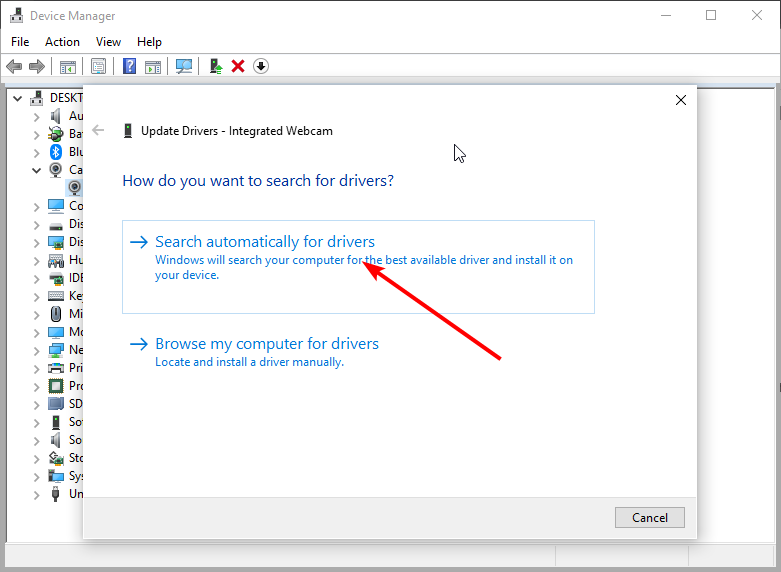Click the Device Manager title bar icon
Screen dimensions: 781x572
[x=16, y=15]
